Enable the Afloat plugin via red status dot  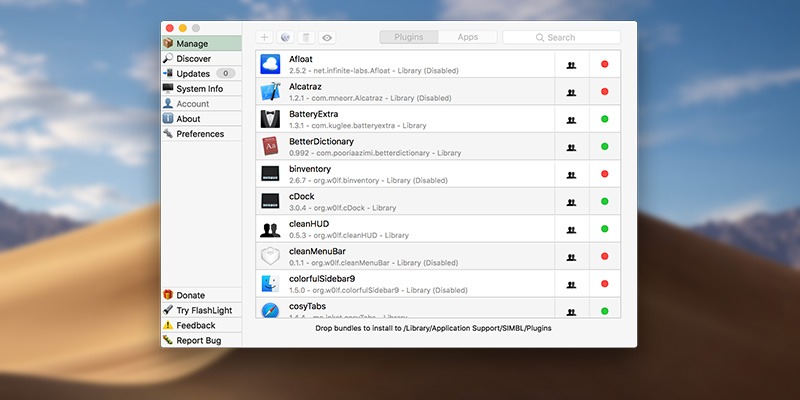tap(604, 64)
